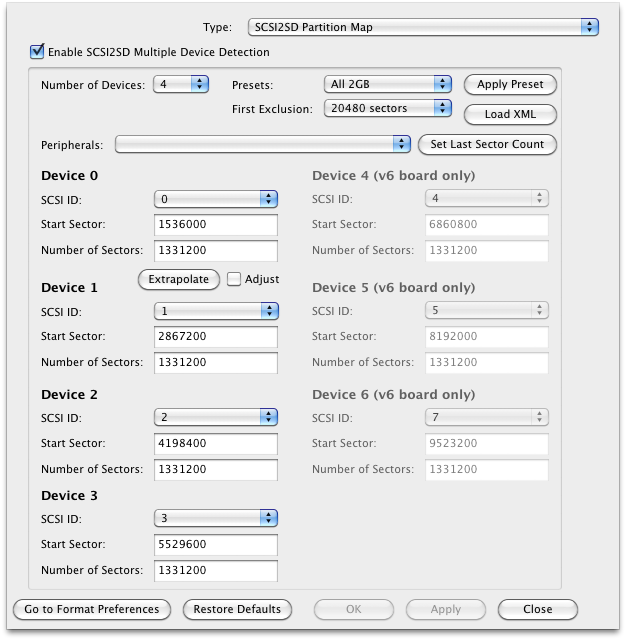Click Device 2 Number of Sectors field
This screenshot has height=640, width=626.
pos(216,470)
